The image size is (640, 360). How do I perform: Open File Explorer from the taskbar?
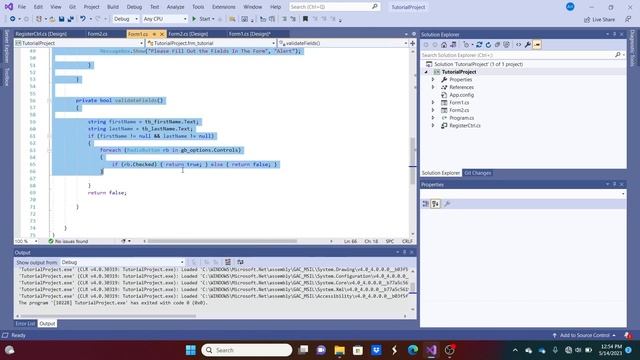tap(339, 350)
